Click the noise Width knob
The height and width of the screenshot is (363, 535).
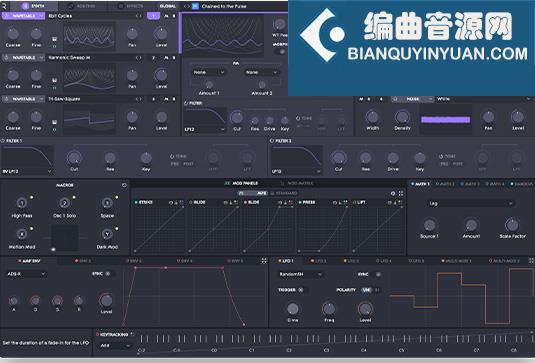[372, 117]
